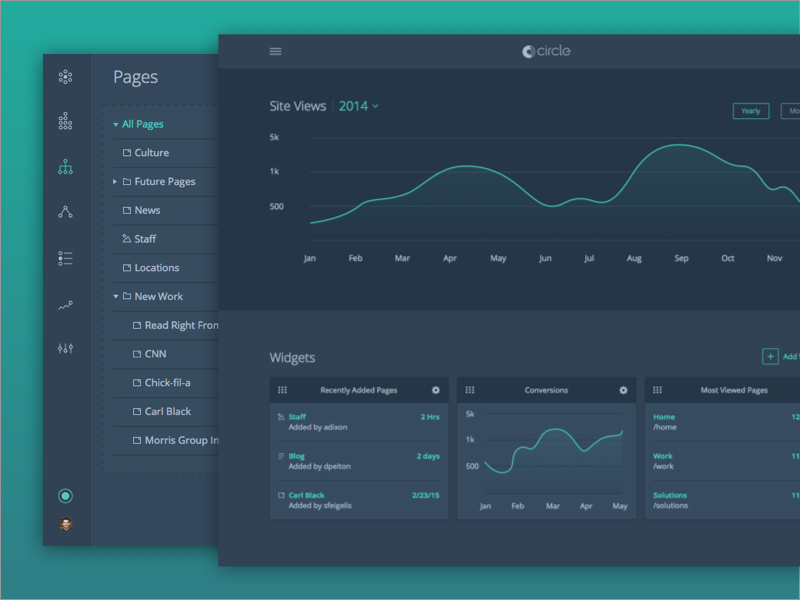This screenshot has width=800, height=600.
Task: Open settings gear on Recently Added Pages widget
Action: tap(434, 390)
